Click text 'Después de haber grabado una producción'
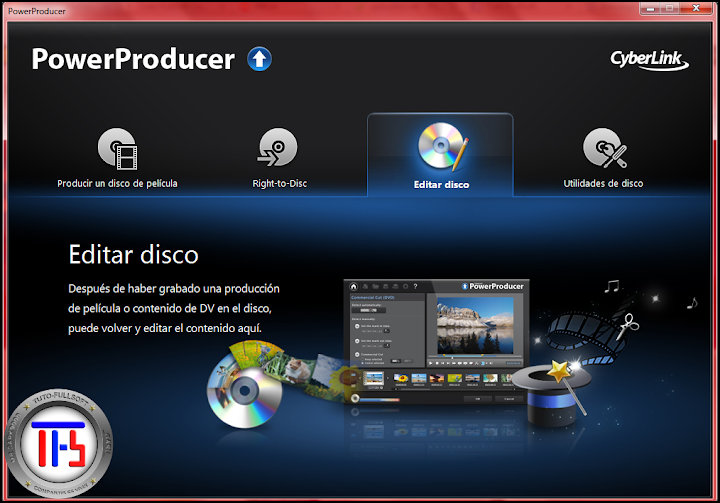The height and width of the screenshot is (503, 720). point(174,288)
